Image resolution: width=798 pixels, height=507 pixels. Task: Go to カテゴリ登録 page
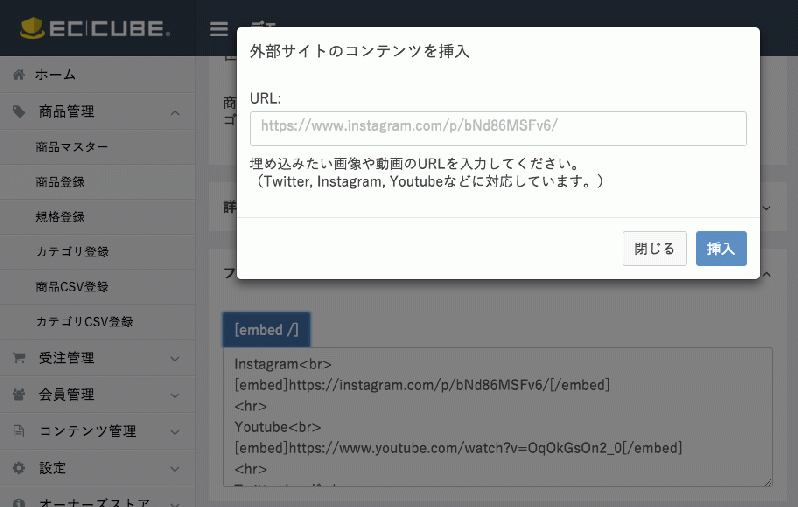point(98,252)
